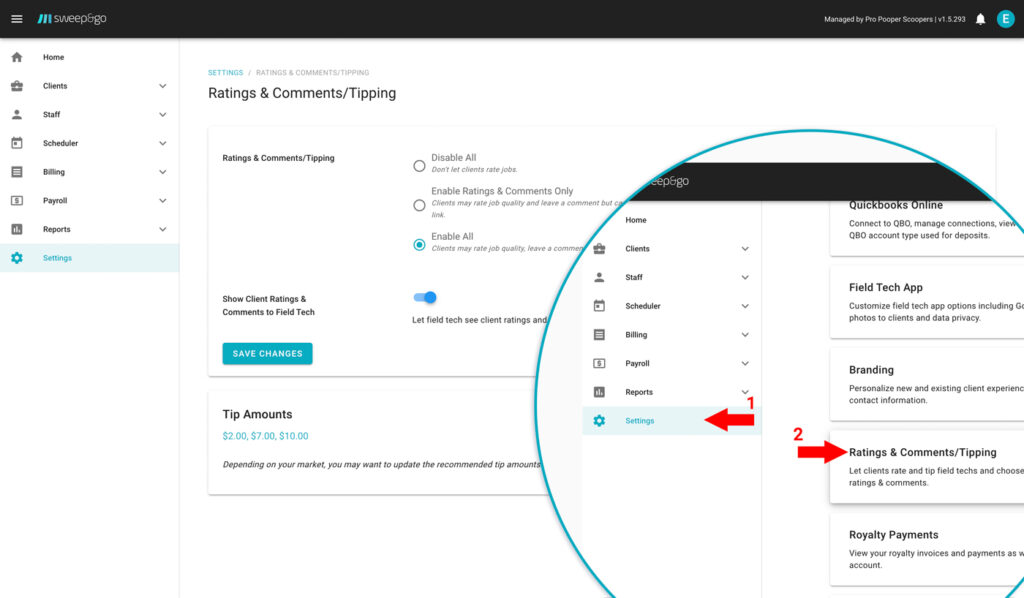This screenshot has width=1024, height=598.
Task: Click the Home house icon in sidebar
Action: [16, 57]
